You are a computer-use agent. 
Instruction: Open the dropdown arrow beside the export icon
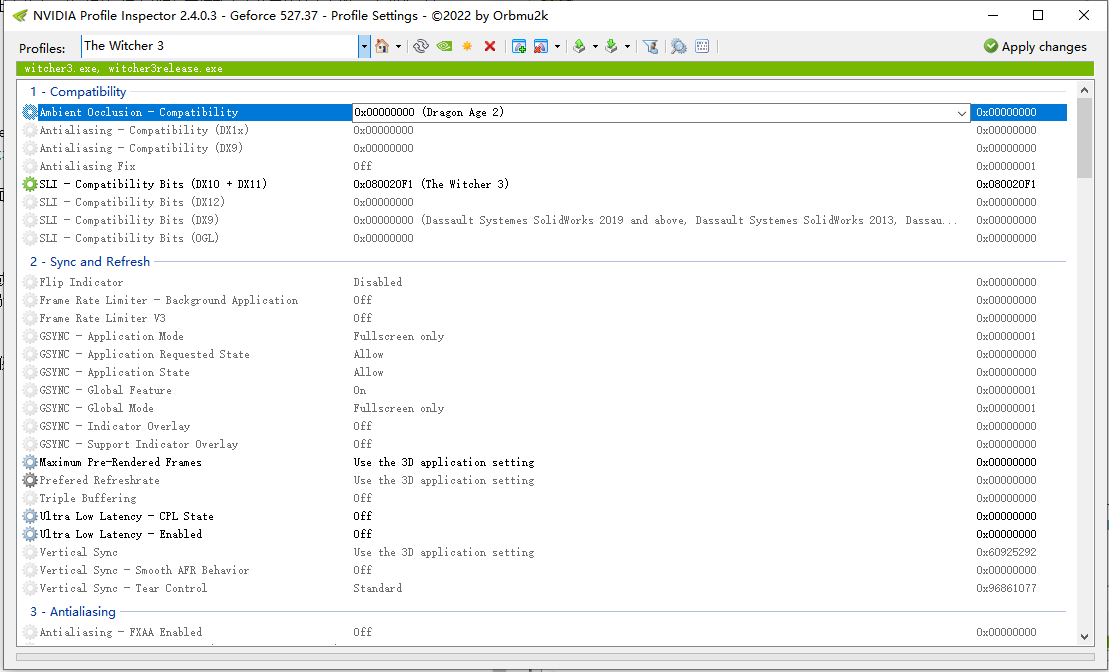click(x=595, y=46)
